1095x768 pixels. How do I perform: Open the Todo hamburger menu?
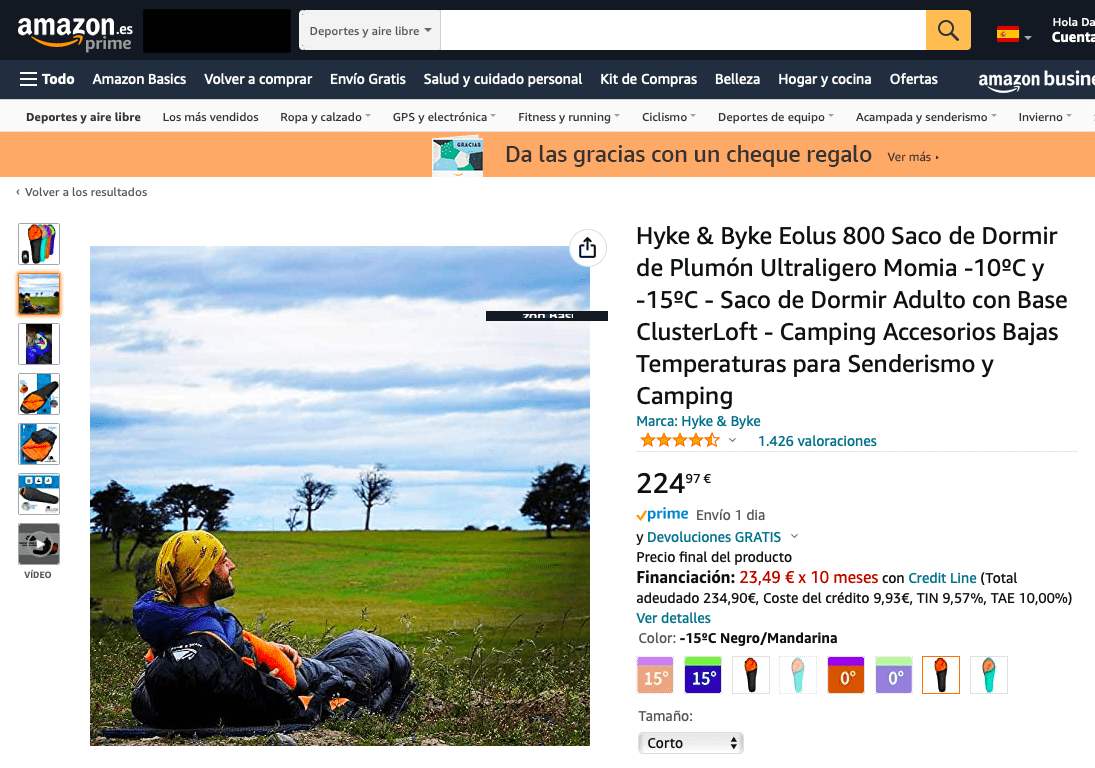click(47, 79)
